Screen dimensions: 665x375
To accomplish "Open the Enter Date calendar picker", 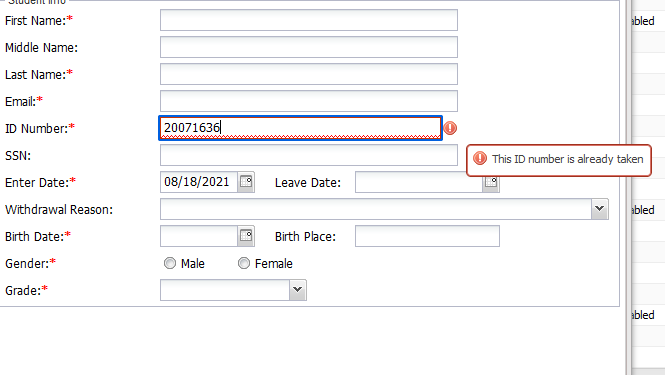I will tap(246, 182).
